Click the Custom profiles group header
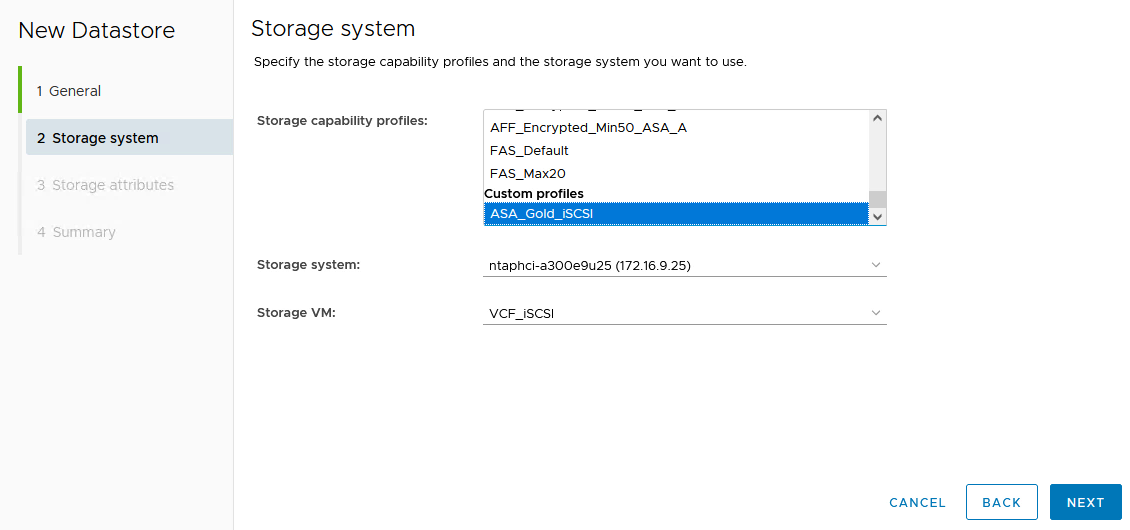Image resolution: width=1130 pixels, height=530 pixels. 534,193
